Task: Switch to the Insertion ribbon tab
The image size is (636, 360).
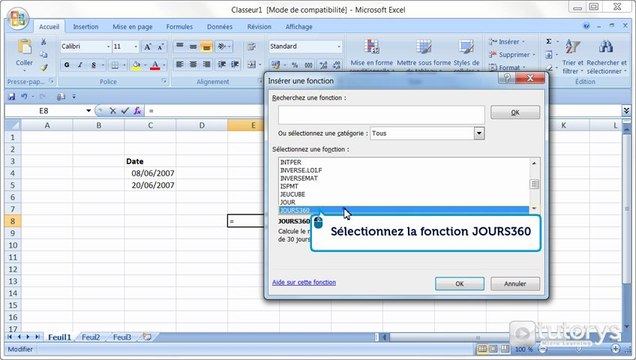Action: [x=86, y=27]
